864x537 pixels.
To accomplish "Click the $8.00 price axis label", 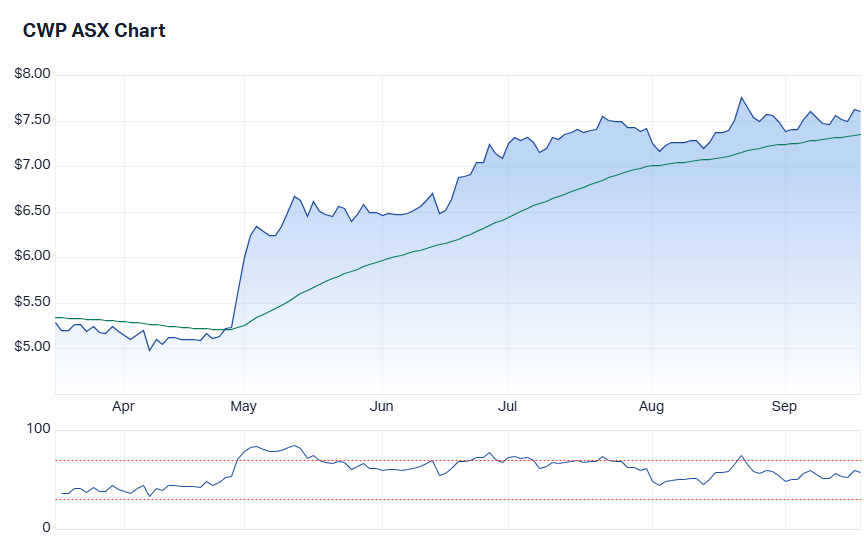I will click(x=33, y=75).
